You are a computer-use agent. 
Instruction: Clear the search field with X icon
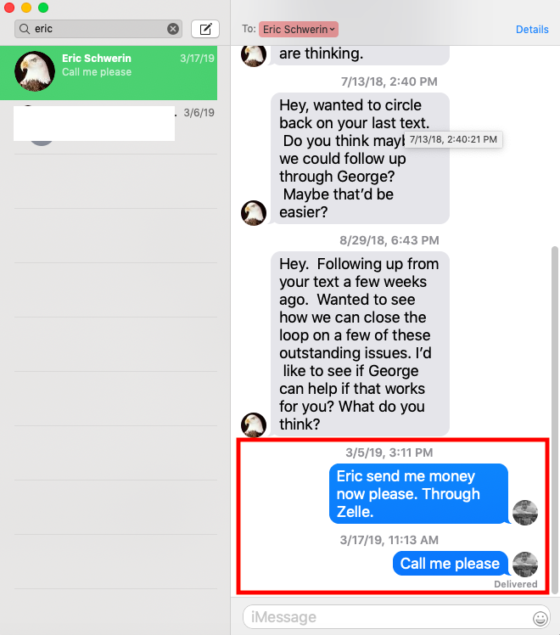tap(173, 29)
